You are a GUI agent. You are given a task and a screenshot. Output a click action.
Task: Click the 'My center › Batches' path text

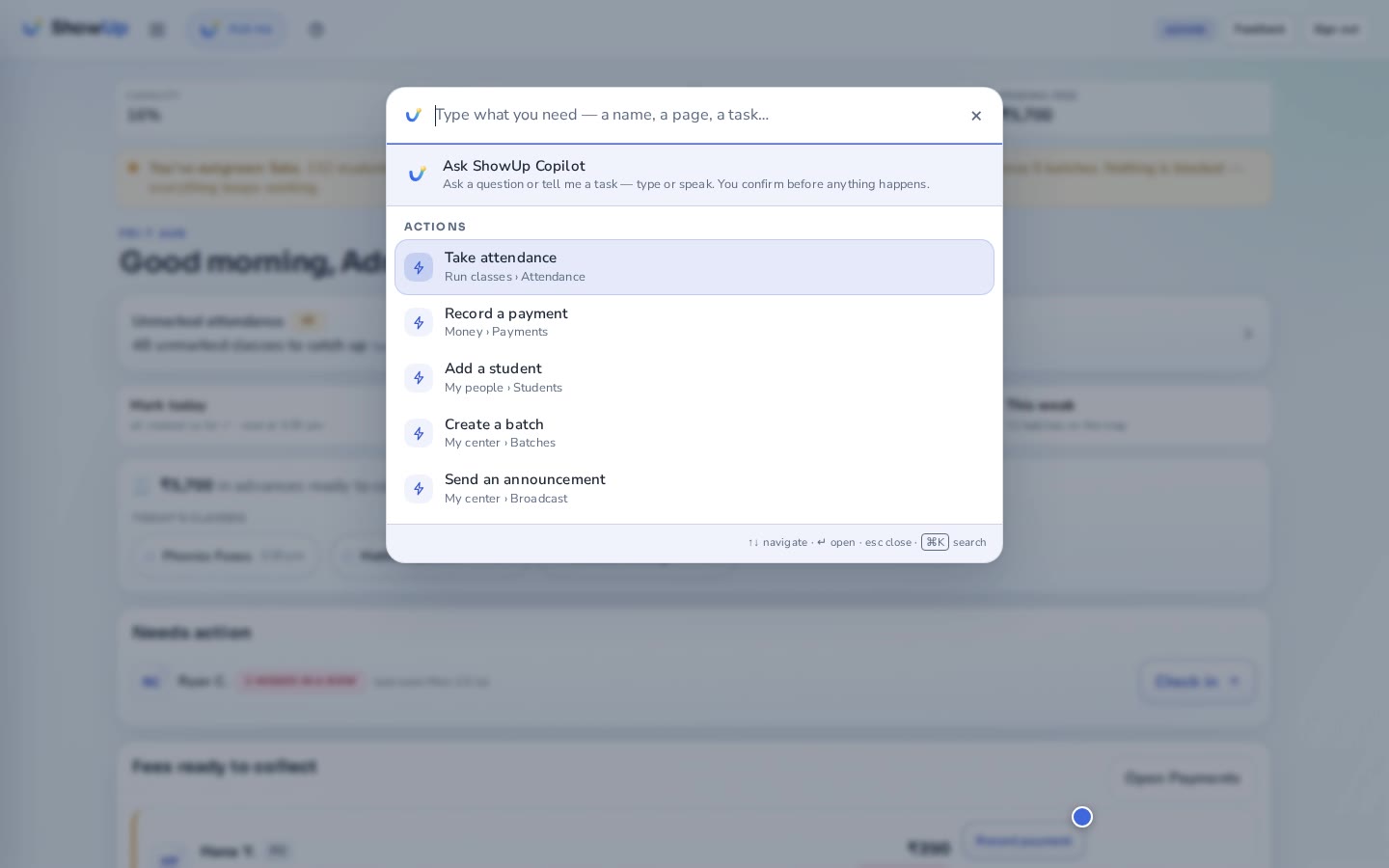click(500, 443)
